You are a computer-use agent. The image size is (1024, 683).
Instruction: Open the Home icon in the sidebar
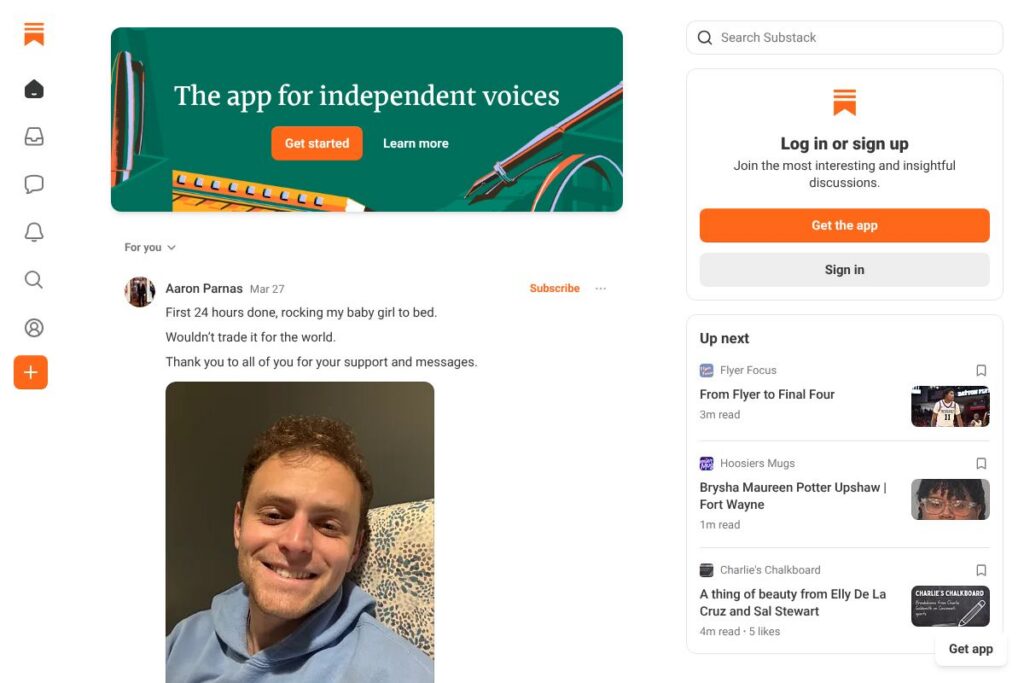click(34, 90)
